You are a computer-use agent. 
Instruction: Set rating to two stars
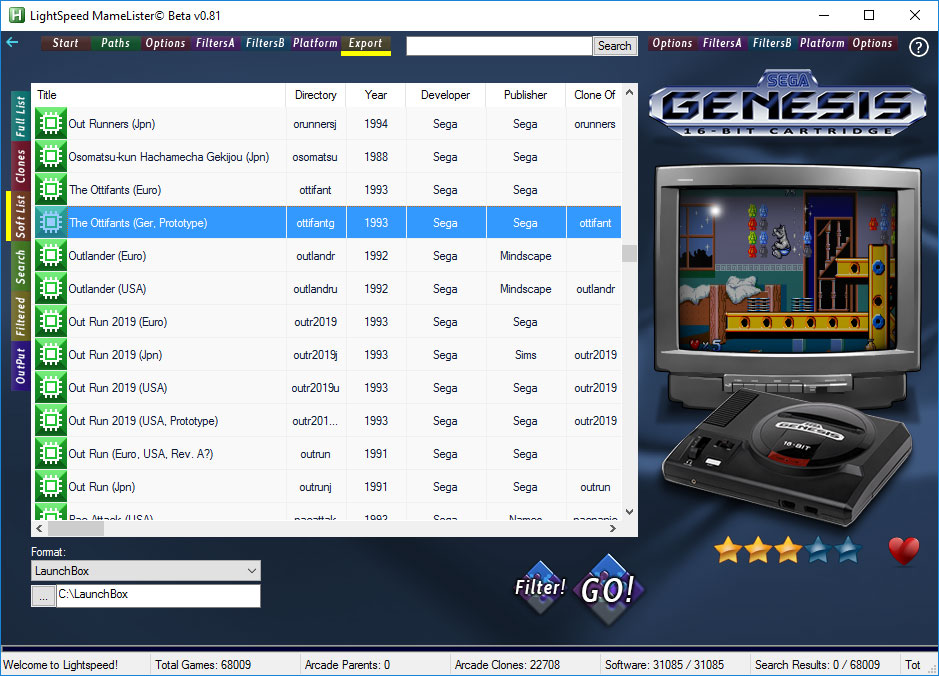pos(758,550)
